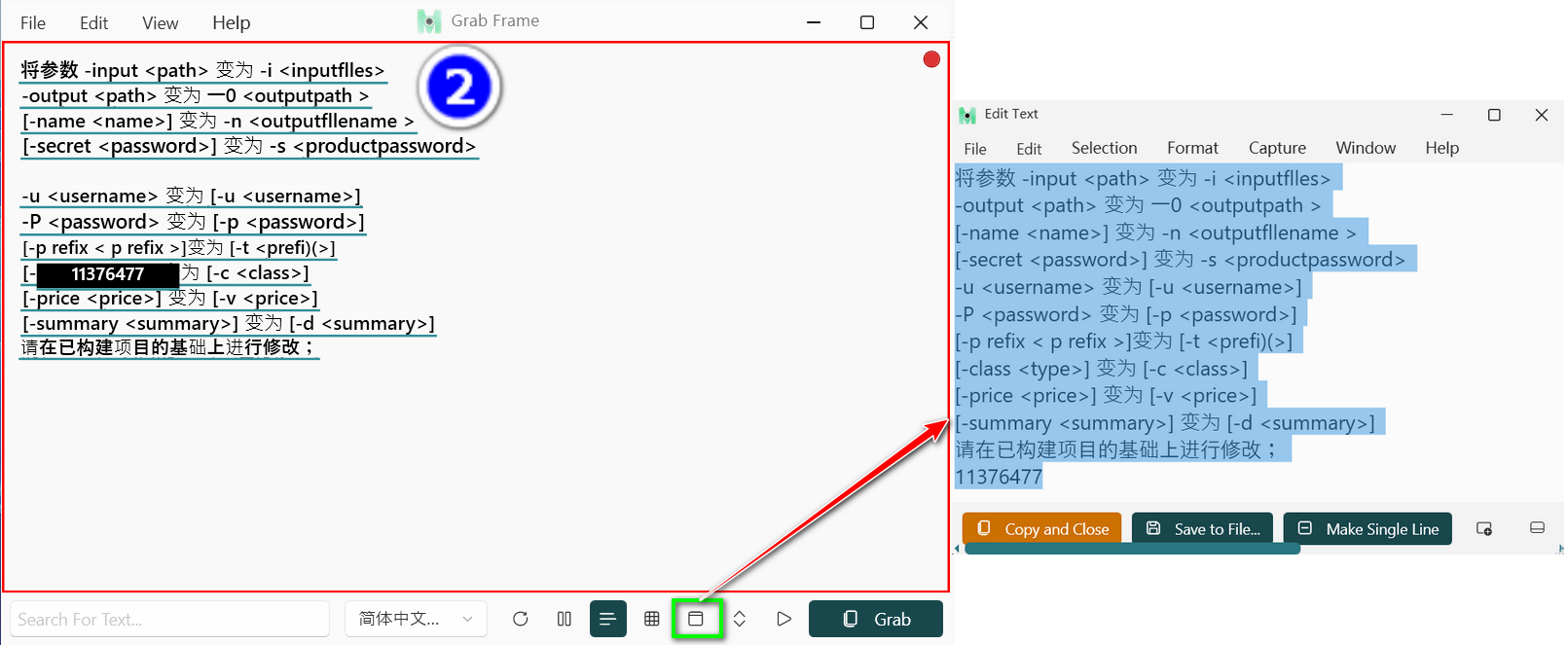Toggle the table grid mode icon
The height and width of the screenshot is (645, 1568).
click(652, 619)
